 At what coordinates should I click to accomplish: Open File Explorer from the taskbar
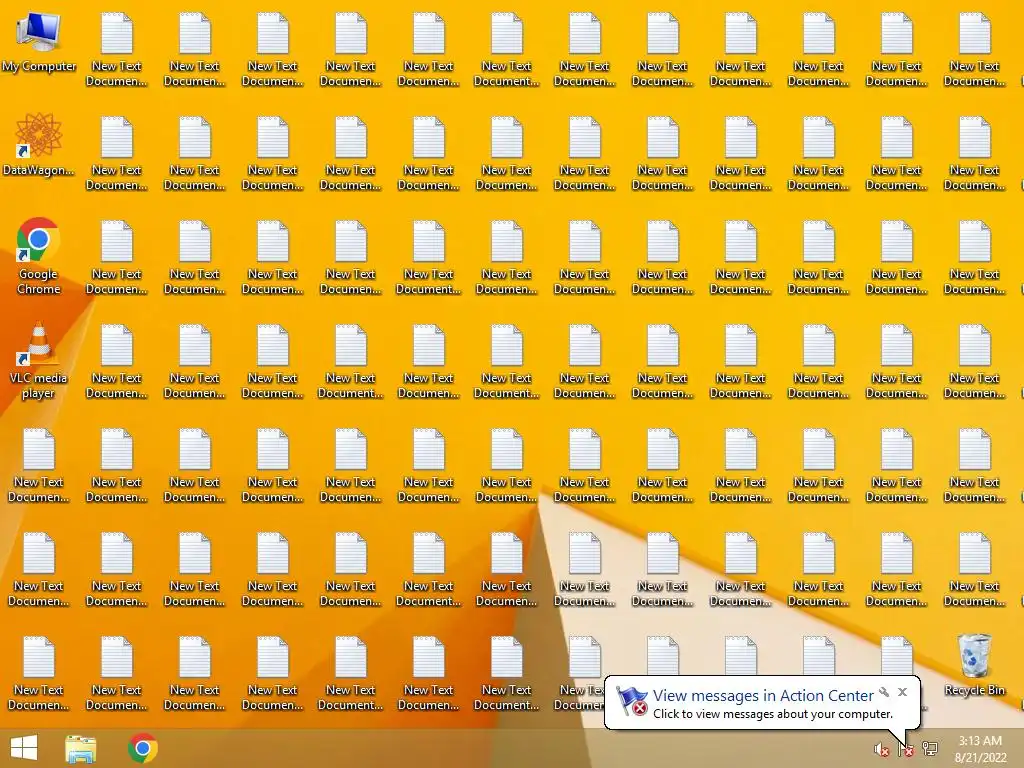coord(81,748)
